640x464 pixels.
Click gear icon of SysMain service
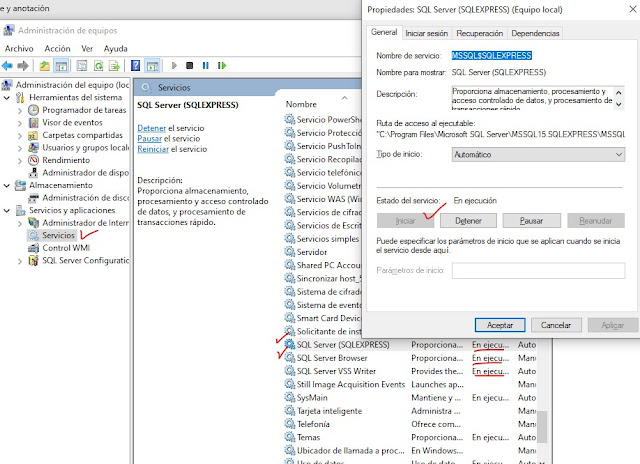point(290,397)
